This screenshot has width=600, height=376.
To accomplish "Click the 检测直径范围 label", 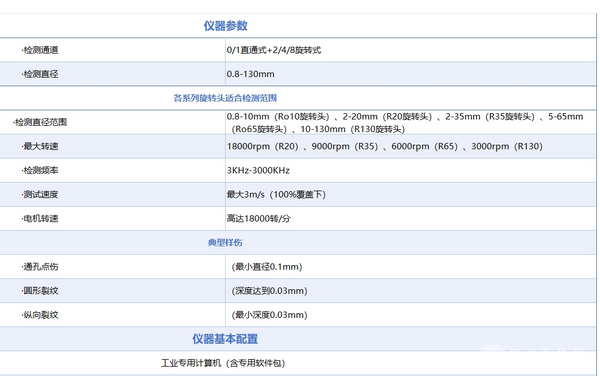I will 40,122.
